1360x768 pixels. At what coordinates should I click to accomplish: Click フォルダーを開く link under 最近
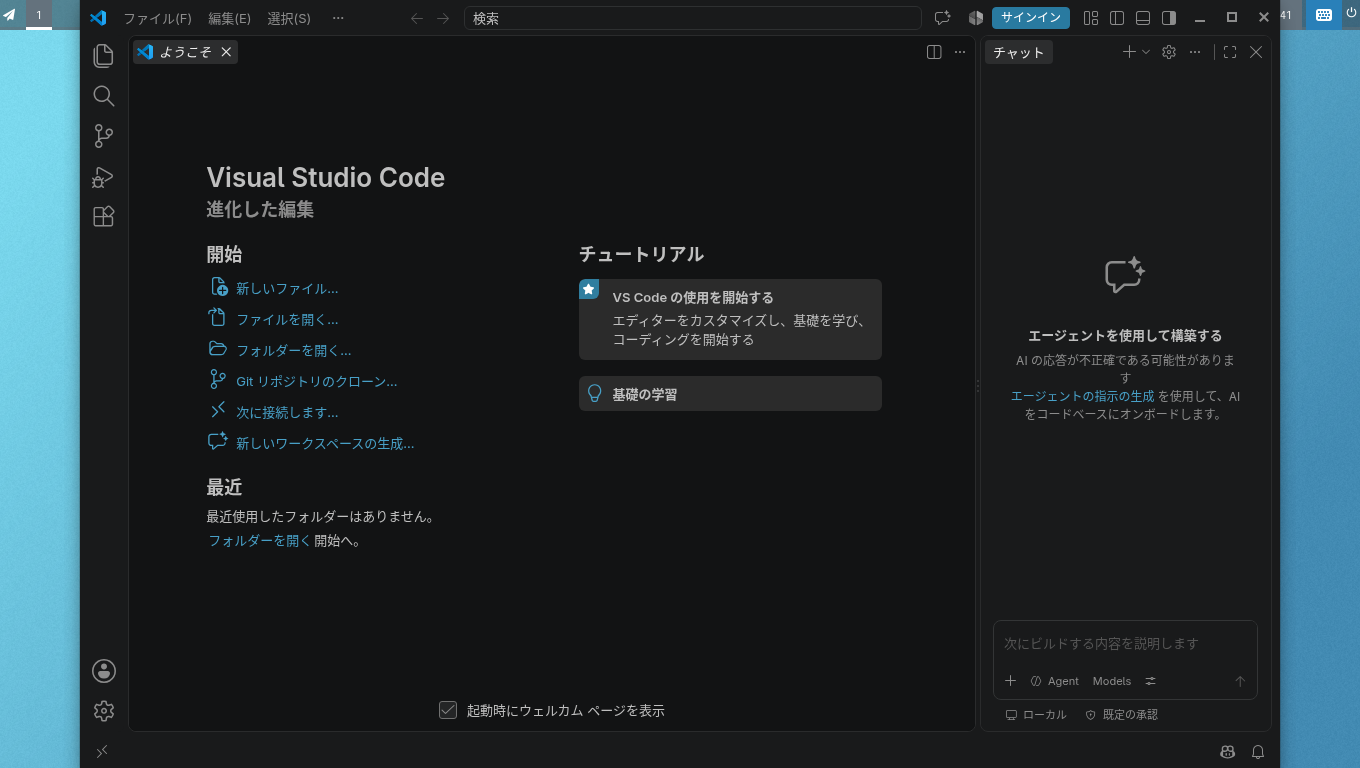[260, 541]
